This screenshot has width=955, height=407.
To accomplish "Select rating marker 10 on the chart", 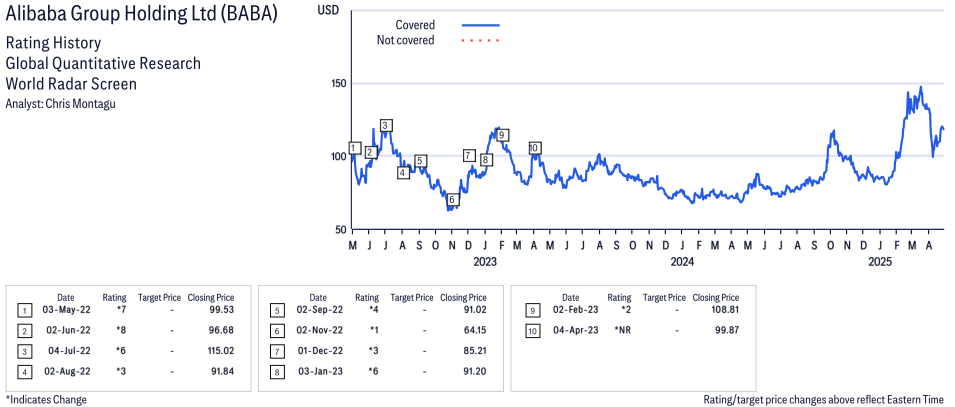I will click(534, 148).
